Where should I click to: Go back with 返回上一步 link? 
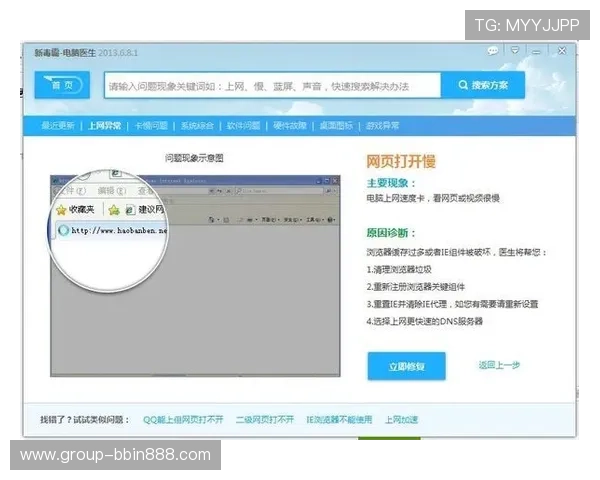[x=499, y=365]
